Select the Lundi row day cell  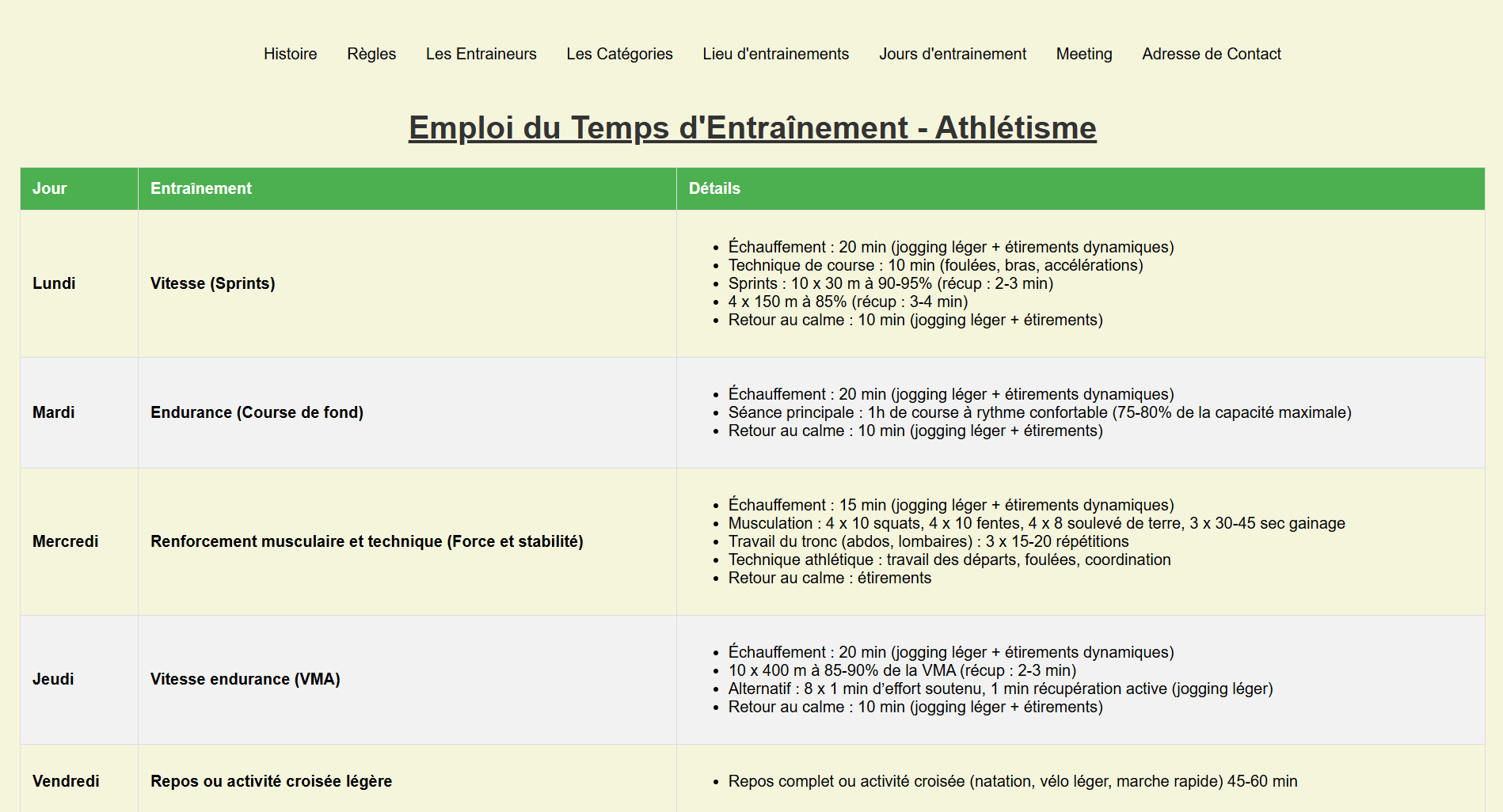click(x=54, y=283)
